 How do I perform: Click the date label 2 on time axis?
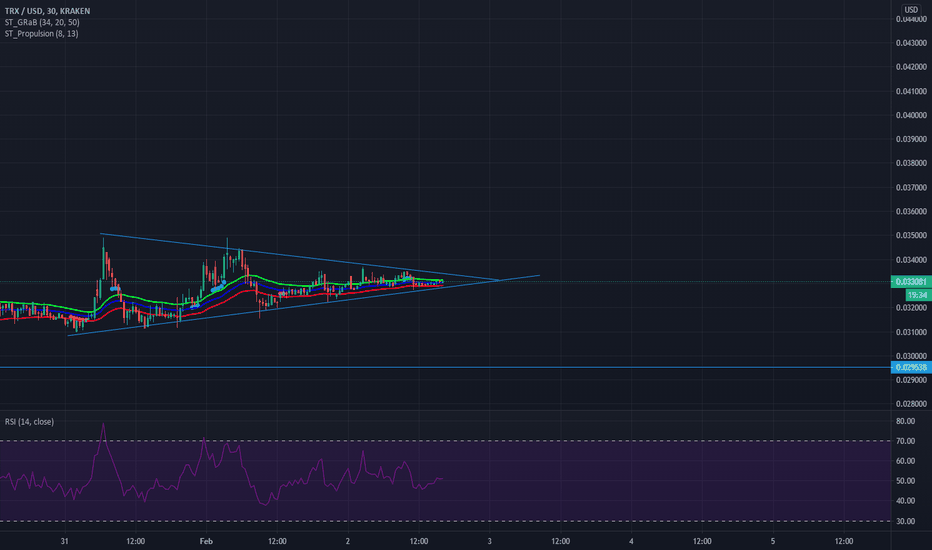click(x=348, y=541)
